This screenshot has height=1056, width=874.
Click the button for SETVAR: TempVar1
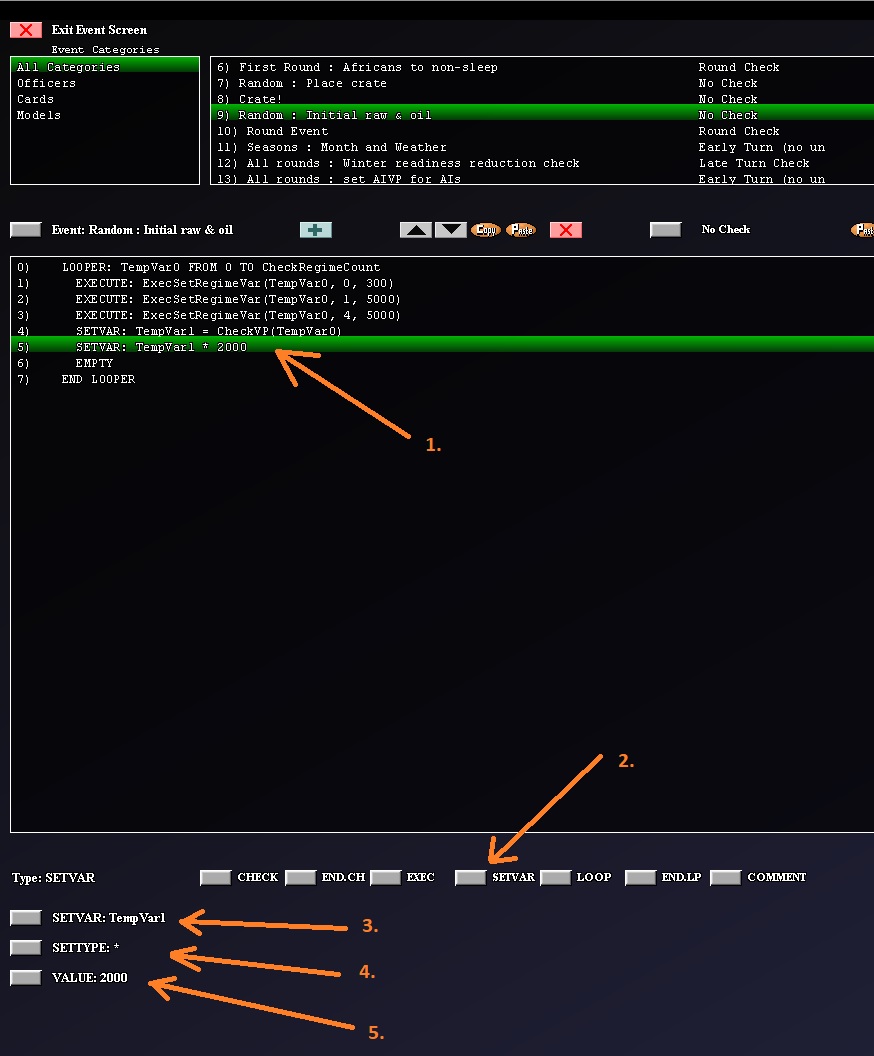pyautogui.click(x=26, y=917)
